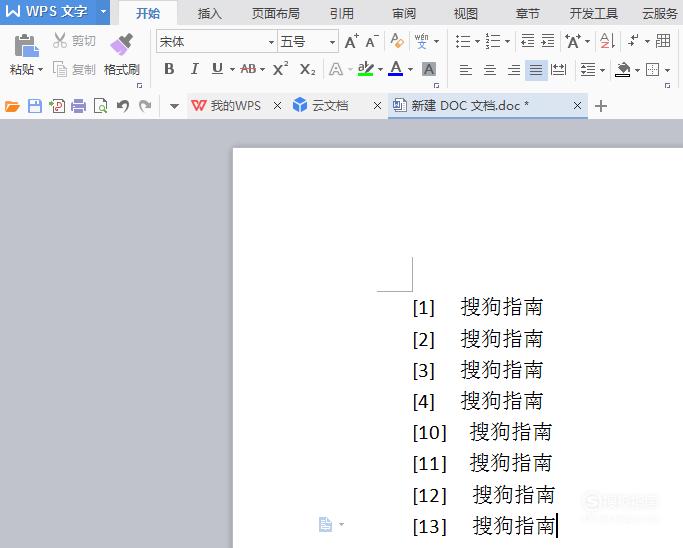Switch to the 页面布局 ribbon tab
This screenshot has height=548, width=683.
(276, 14)
